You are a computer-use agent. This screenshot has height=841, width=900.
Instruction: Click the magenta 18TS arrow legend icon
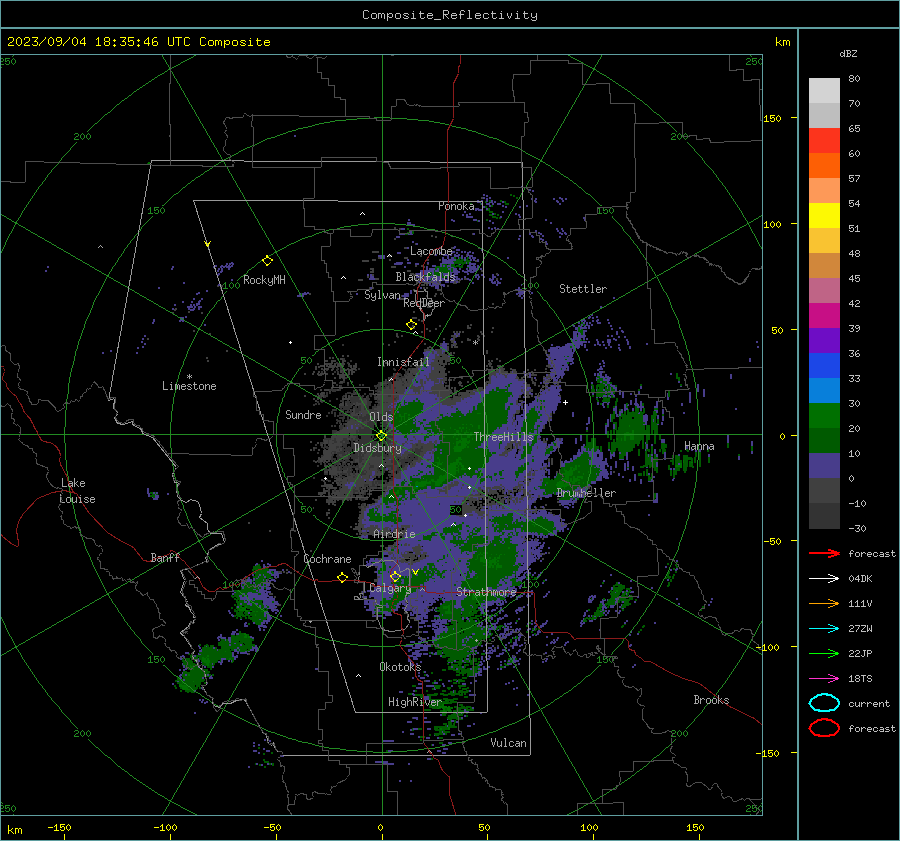click(x=824, y=679)
